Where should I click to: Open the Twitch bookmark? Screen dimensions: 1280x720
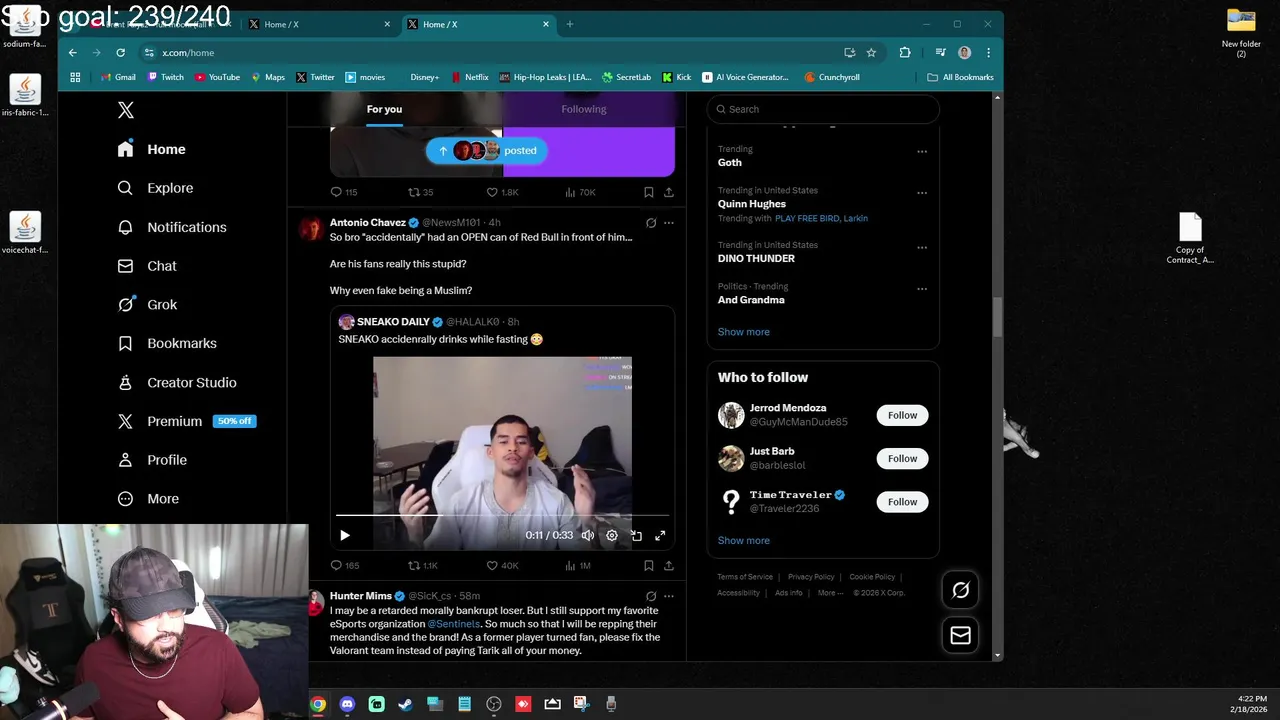(x=166, y=77)
